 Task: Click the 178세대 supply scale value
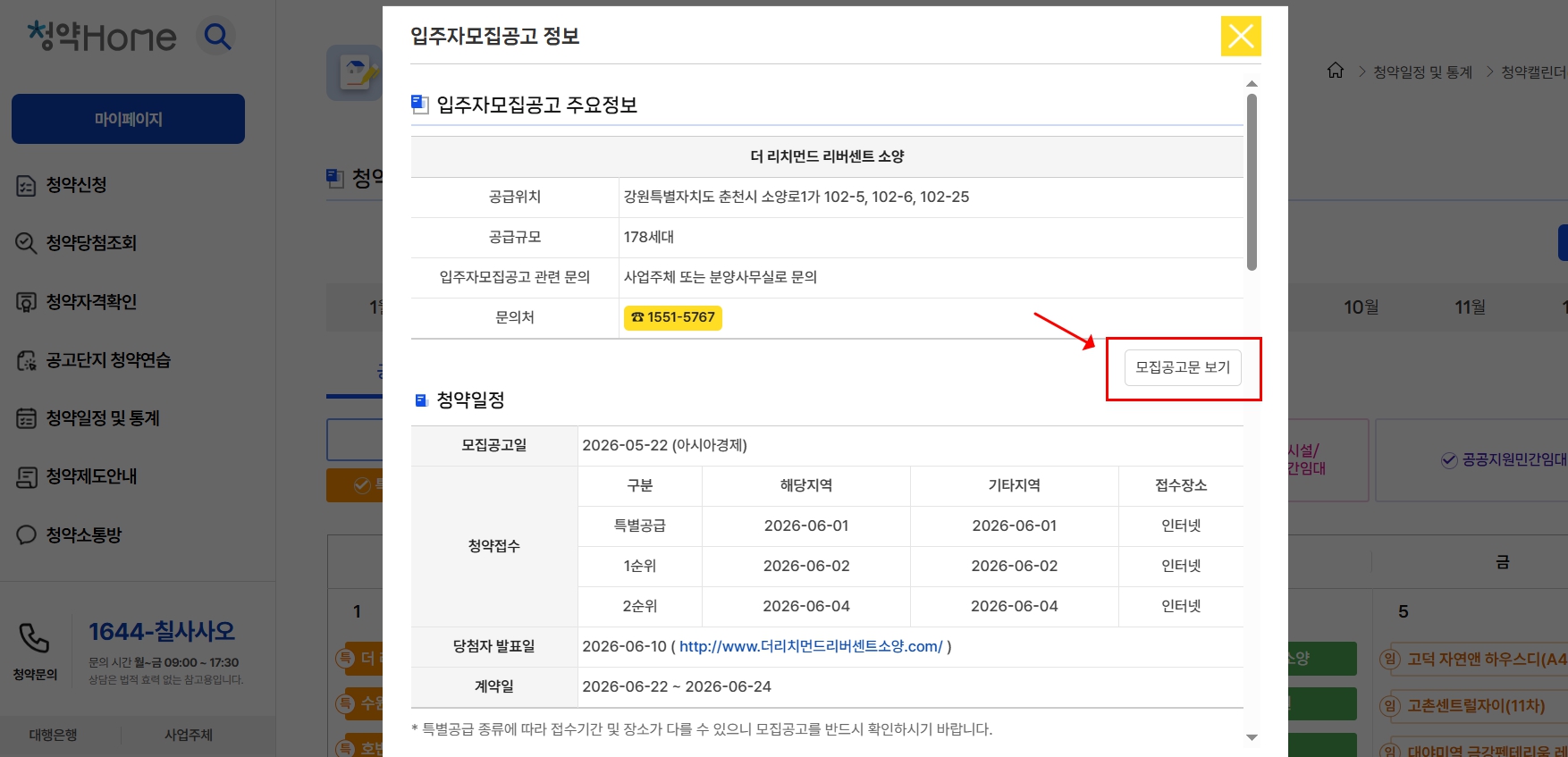coord(649,237)
